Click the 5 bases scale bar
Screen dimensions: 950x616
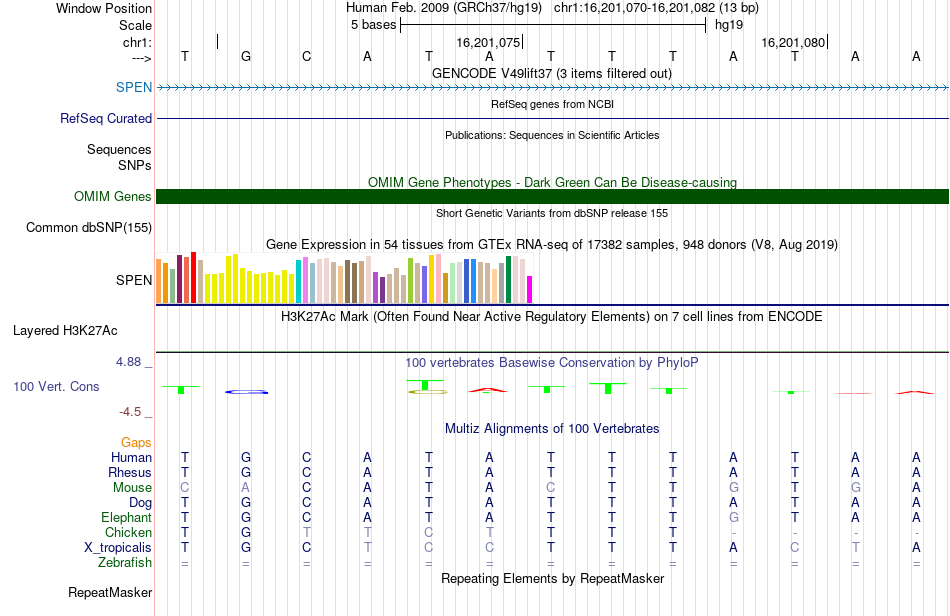point(553,25)
